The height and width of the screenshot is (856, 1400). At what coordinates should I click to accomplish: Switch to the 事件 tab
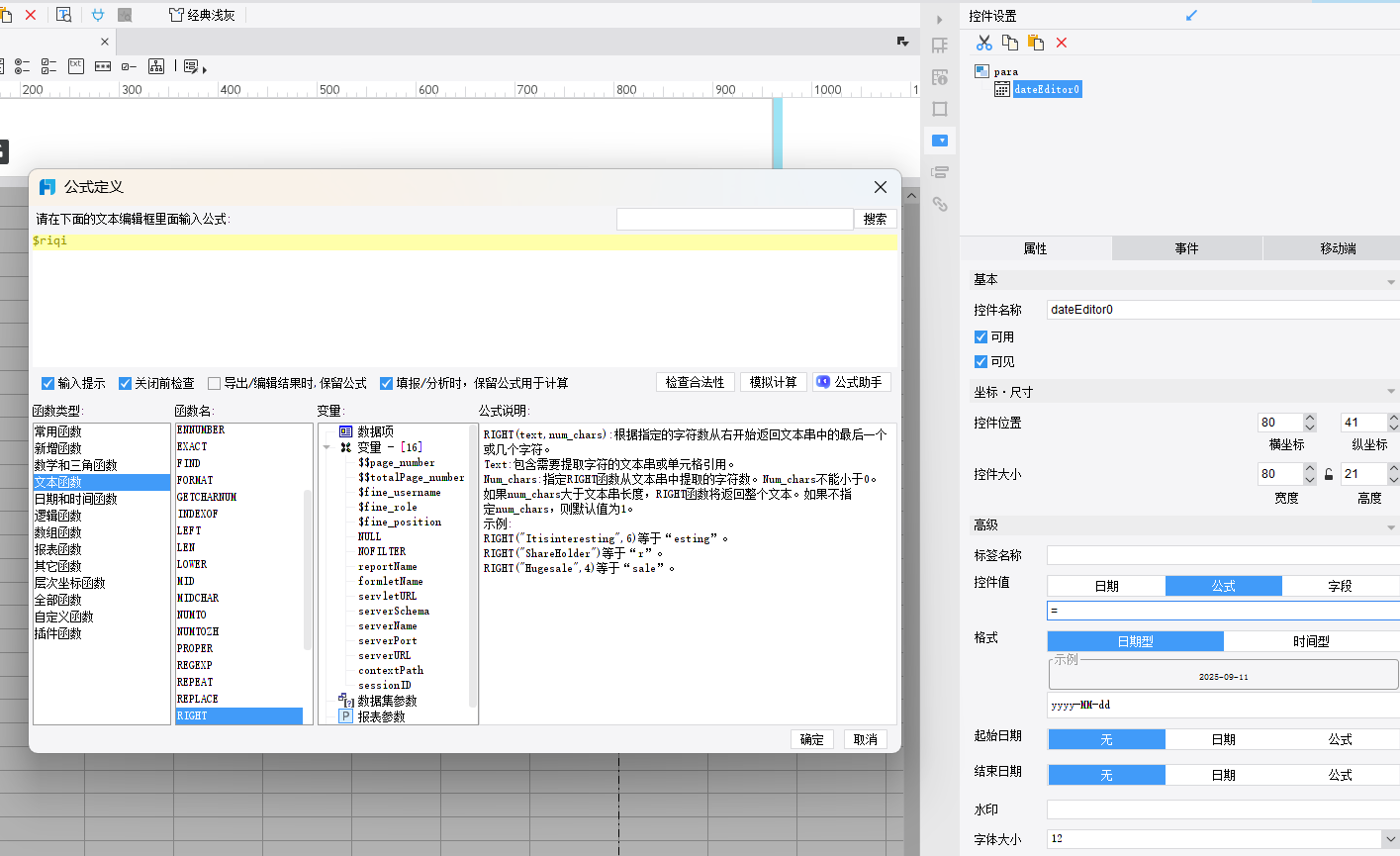(1186, 248)
